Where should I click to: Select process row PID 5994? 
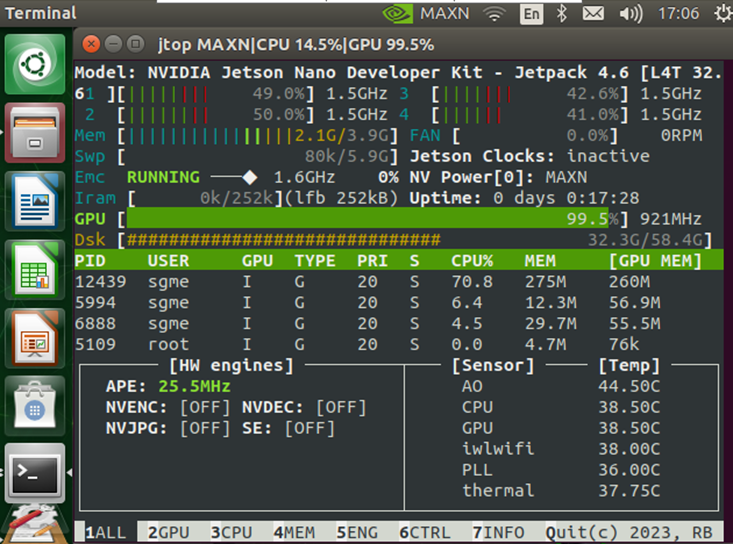tap(399, 302)
